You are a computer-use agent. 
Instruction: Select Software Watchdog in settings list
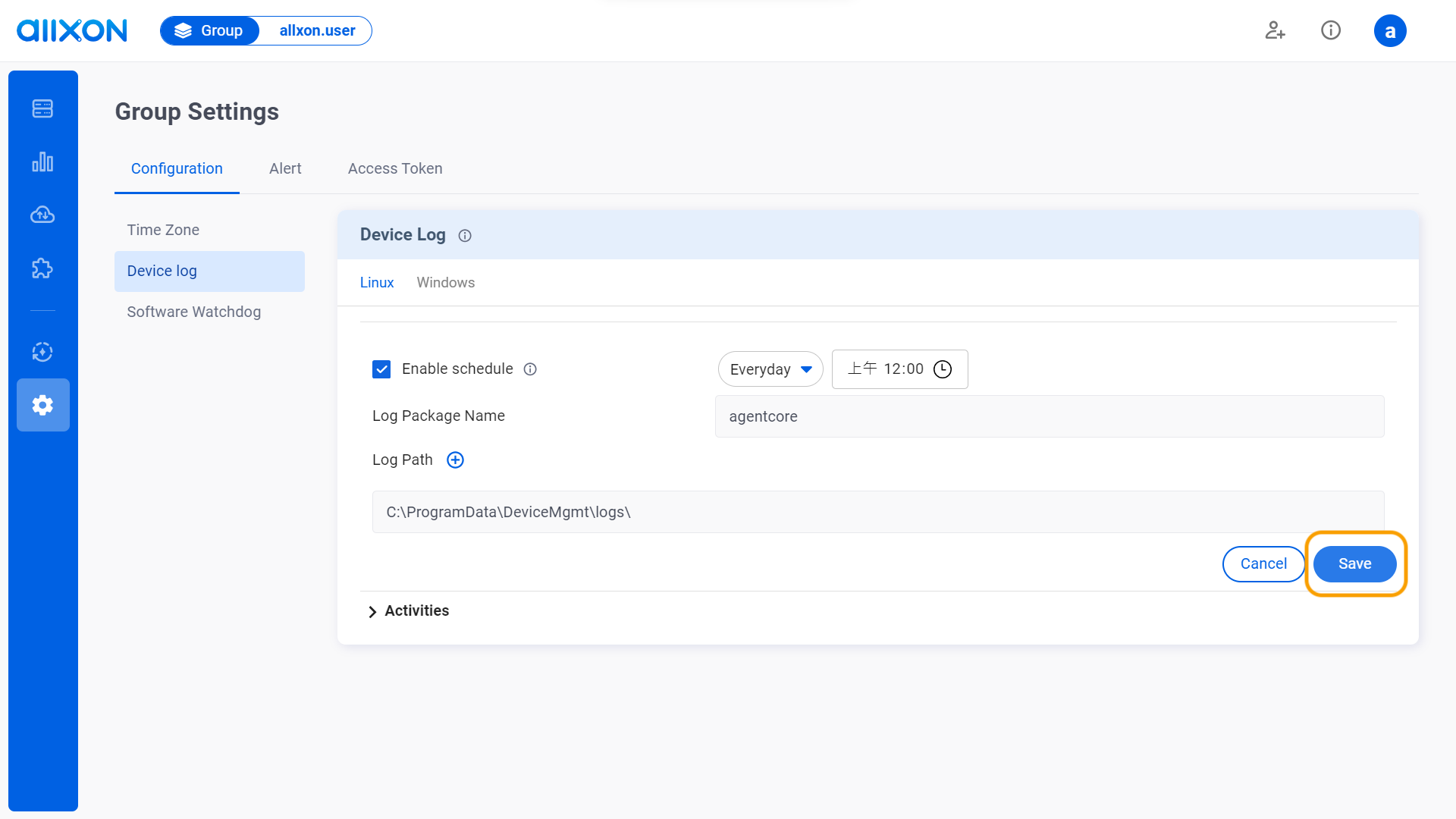(194, 312)
